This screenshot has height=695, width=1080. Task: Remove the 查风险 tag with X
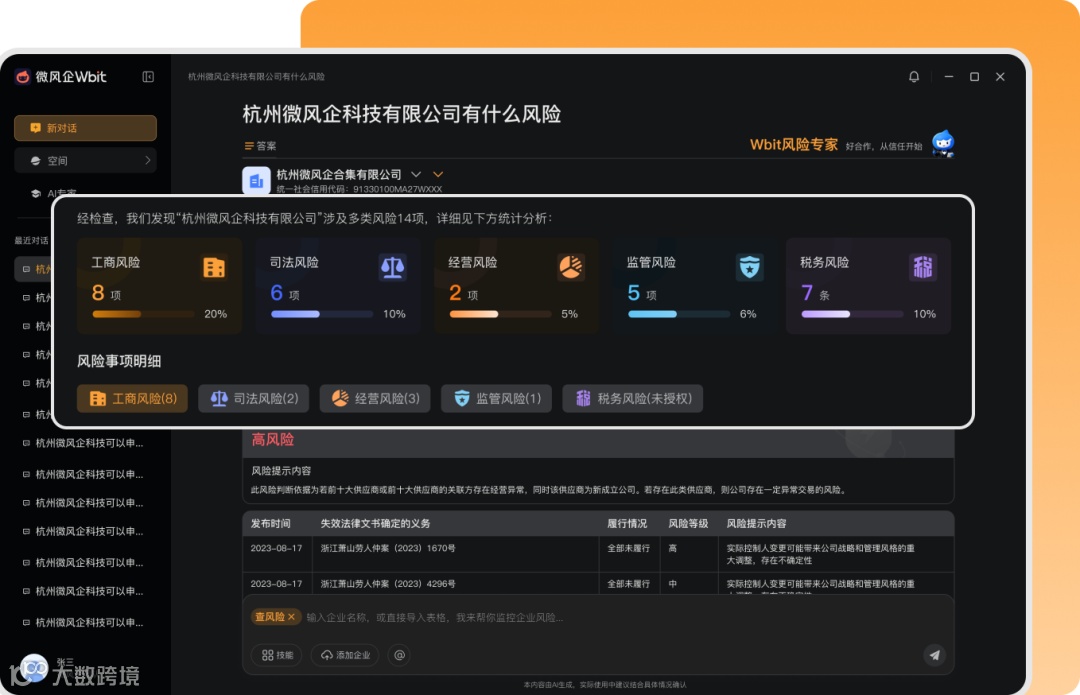(x=291, y=616)
